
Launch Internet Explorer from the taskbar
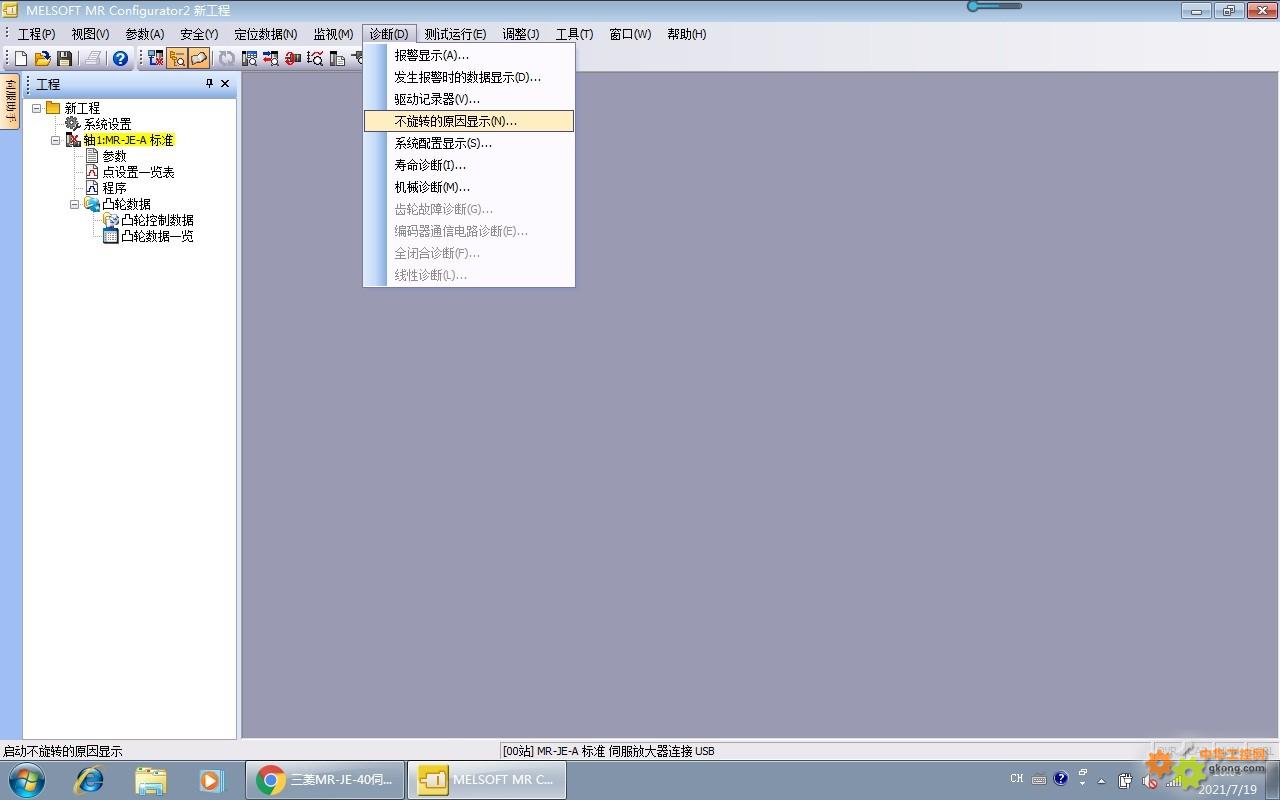point(89,780)
